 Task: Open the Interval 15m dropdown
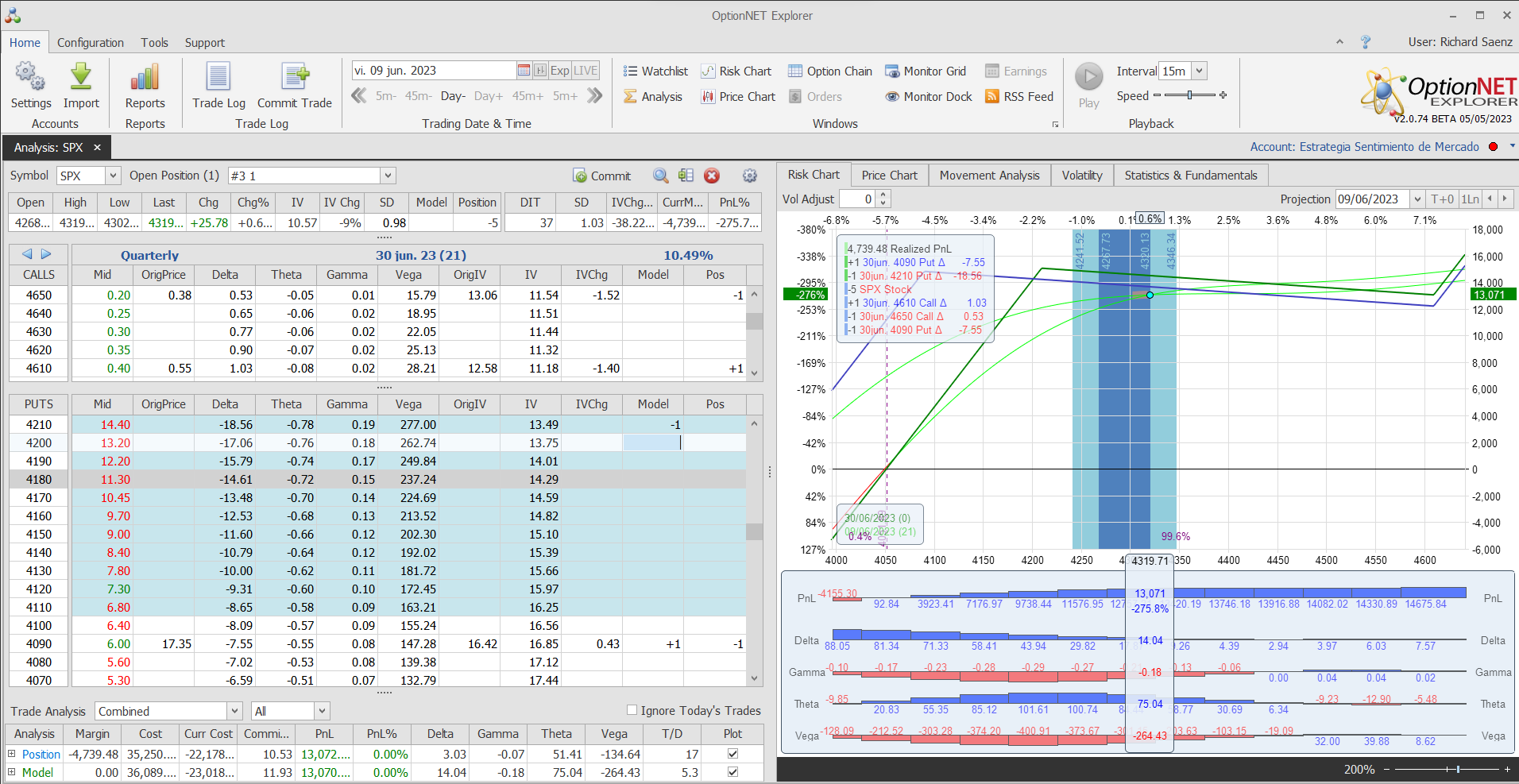click(x=1199, y=71)
